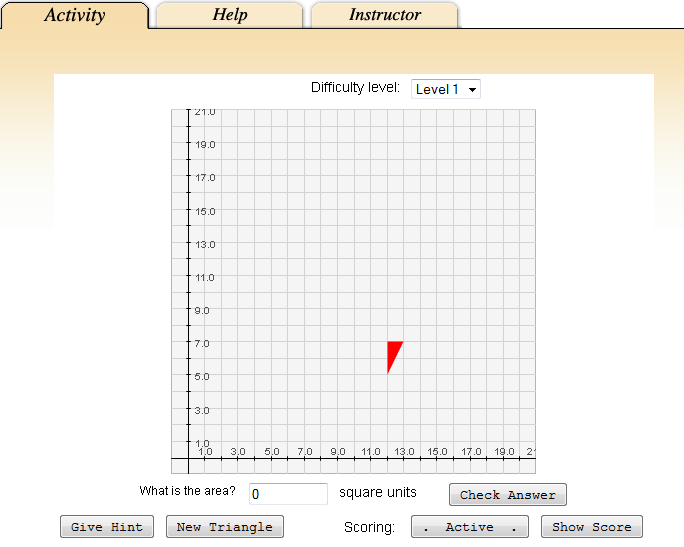Click the y-axis label 17.0
684x547 pixels.
(x=205, y=178)
